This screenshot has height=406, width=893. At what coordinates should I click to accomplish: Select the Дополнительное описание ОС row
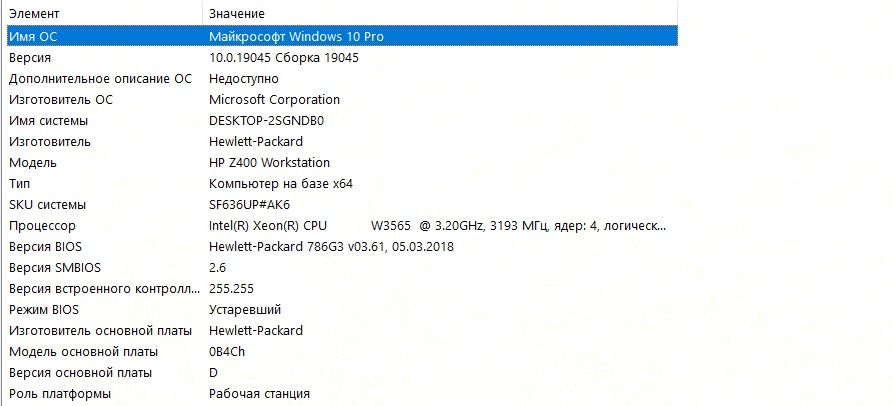[99, 78]
